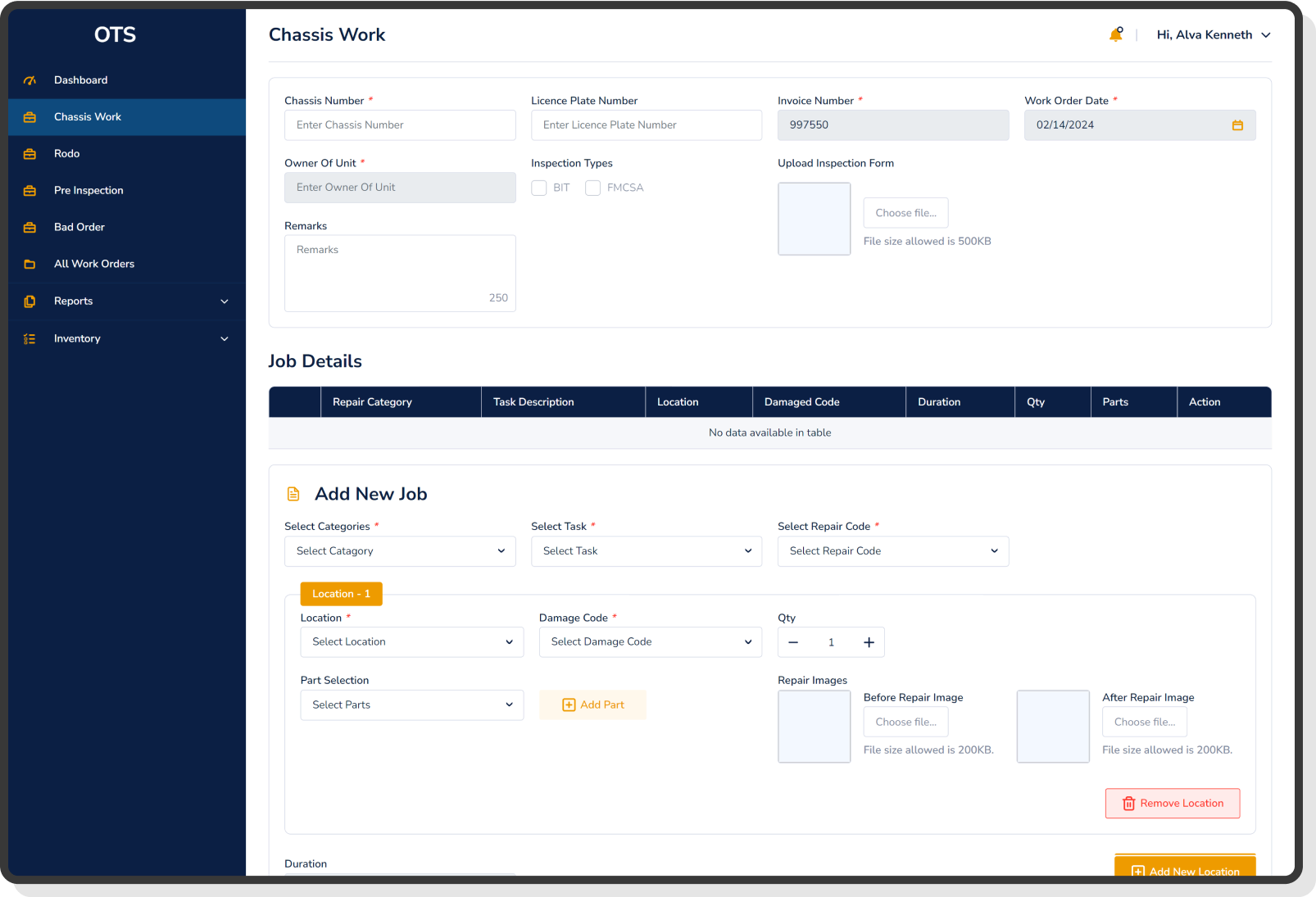Open the notification bell

coord(1115,34)
